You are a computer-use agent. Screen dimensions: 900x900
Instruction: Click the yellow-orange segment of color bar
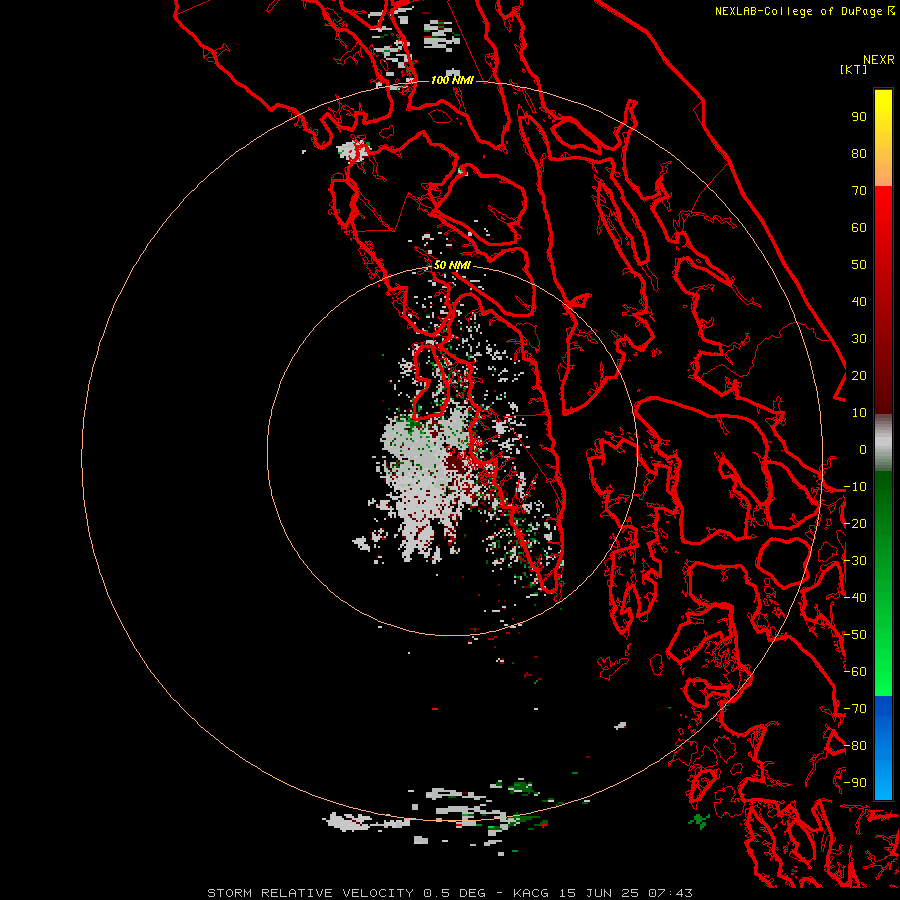(883, 138)
